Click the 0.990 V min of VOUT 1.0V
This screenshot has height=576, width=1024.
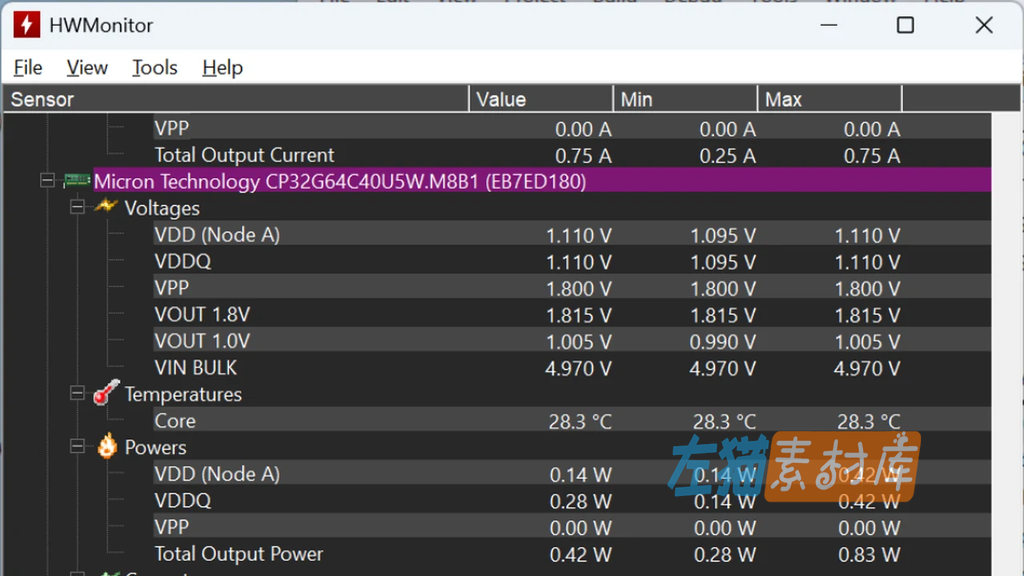723,342
